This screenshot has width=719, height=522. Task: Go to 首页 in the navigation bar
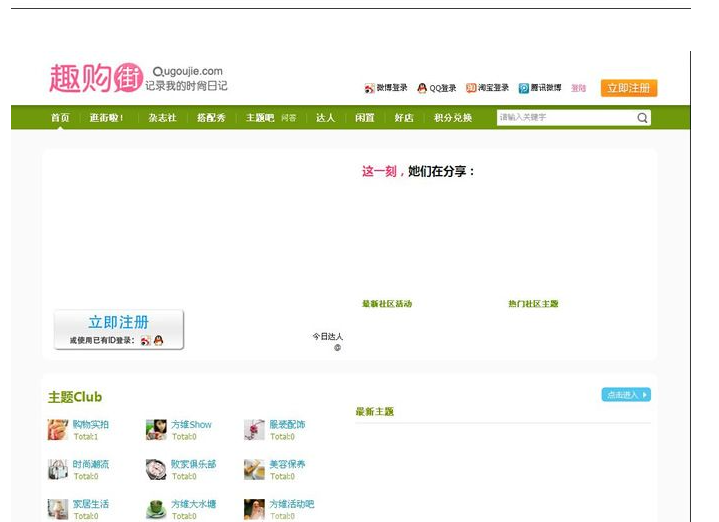(60, 118)
